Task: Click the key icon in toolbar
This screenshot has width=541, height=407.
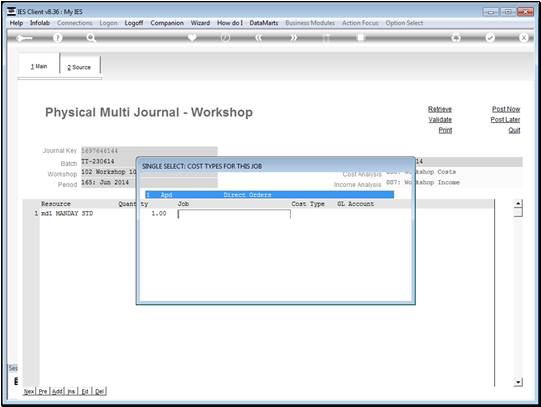Action: coord(24,38)
